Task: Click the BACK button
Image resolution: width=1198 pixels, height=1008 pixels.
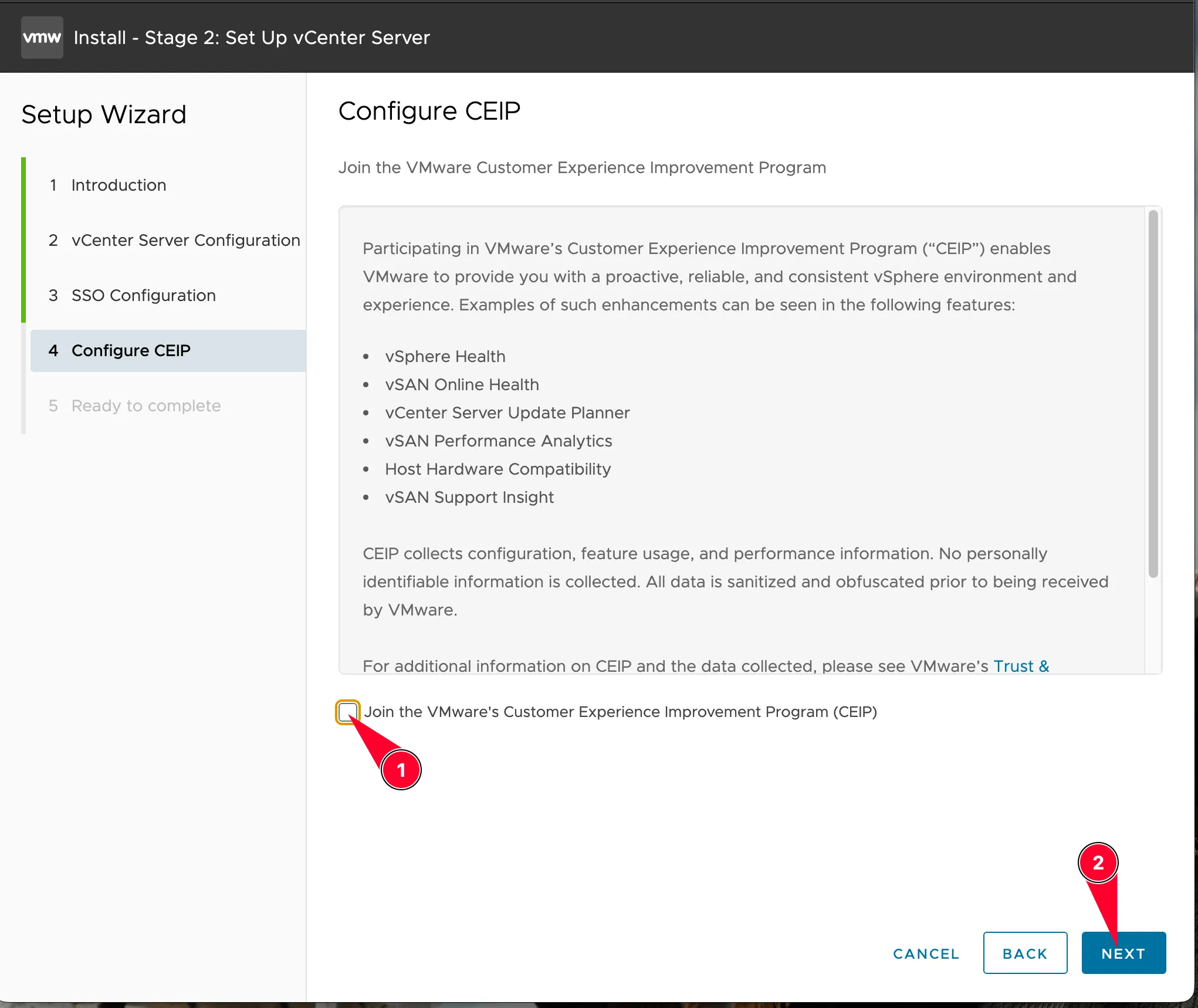Action: (1025, 953)
